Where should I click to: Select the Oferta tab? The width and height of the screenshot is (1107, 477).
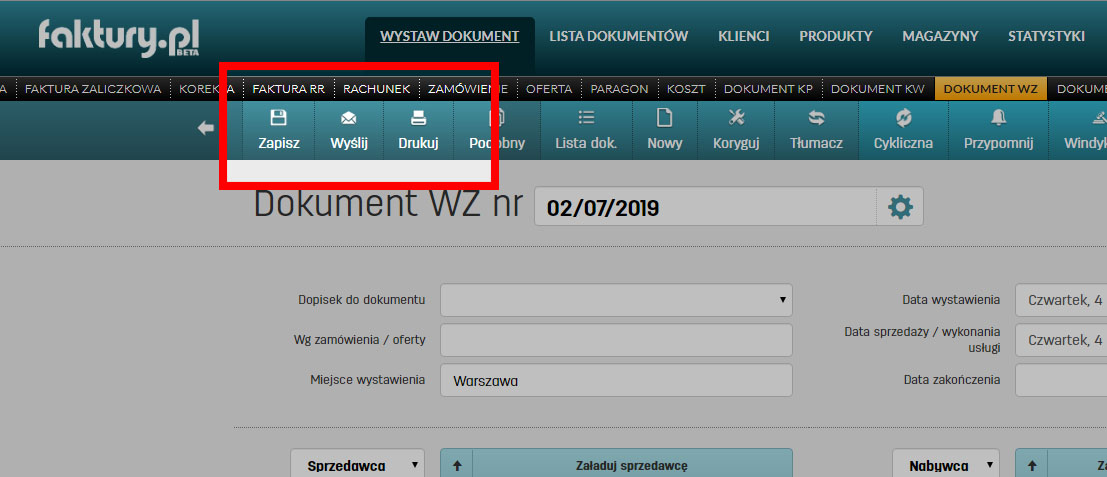[549, 89]
